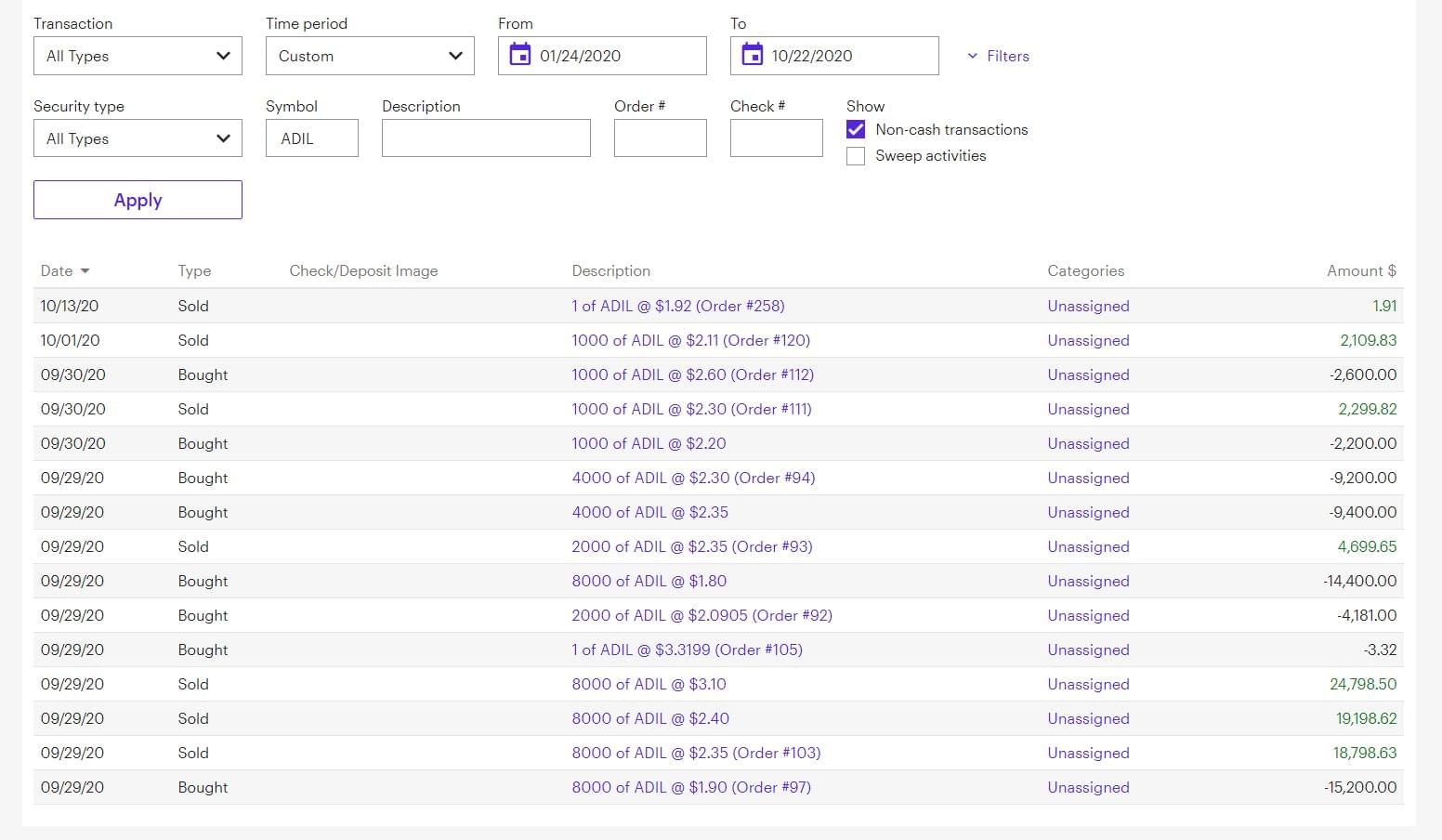Expand the Time period Custom dropdown

coord(370,56)
